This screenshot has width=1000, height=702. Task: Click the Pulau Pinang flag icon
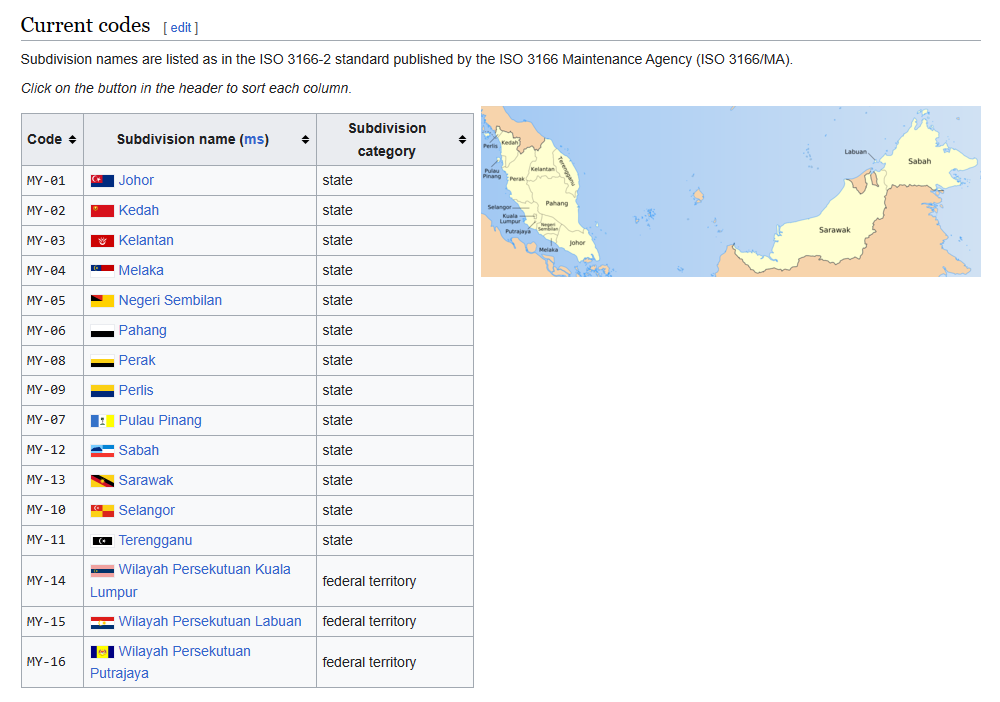click(102, 421)
